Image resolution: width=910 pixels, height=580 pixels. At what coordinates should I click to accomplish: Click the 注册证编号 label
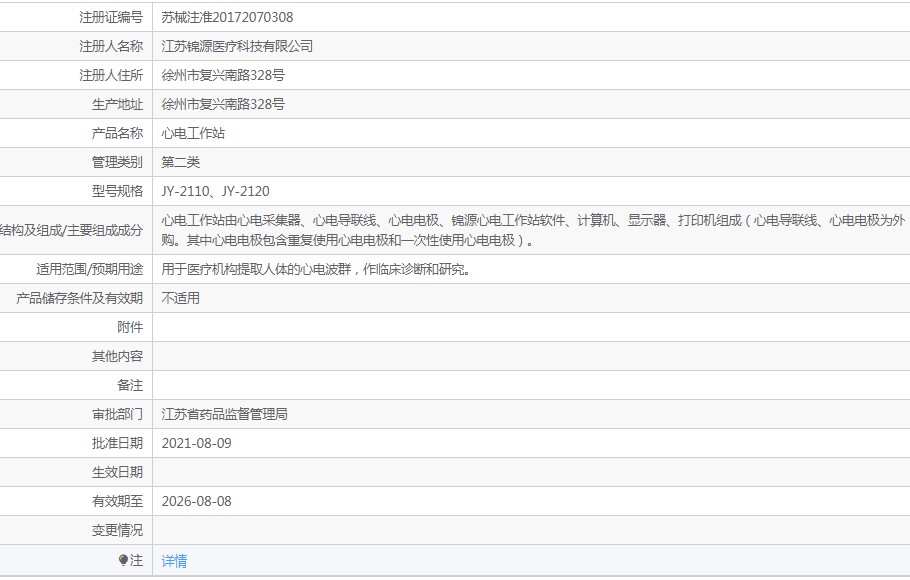click(x=111, y=17)
